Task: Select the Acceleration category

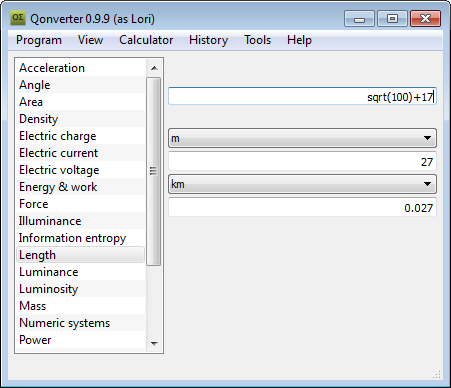Action: point(81,68)
